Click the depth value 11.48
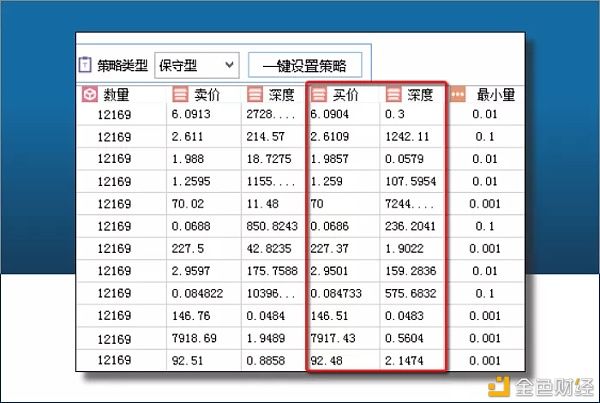The height and width of the screenshot is (403, 600). (262, 204)
